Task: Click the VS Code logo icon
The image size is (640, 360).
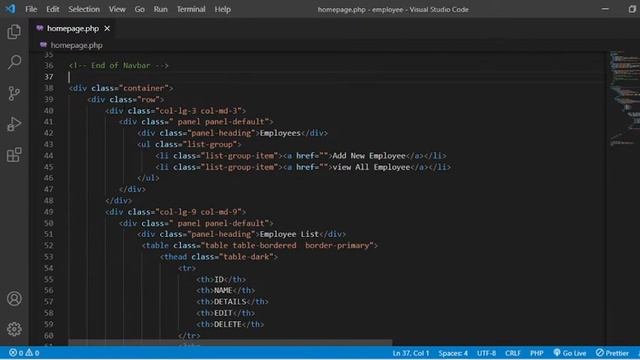Action: pos(10,9)
